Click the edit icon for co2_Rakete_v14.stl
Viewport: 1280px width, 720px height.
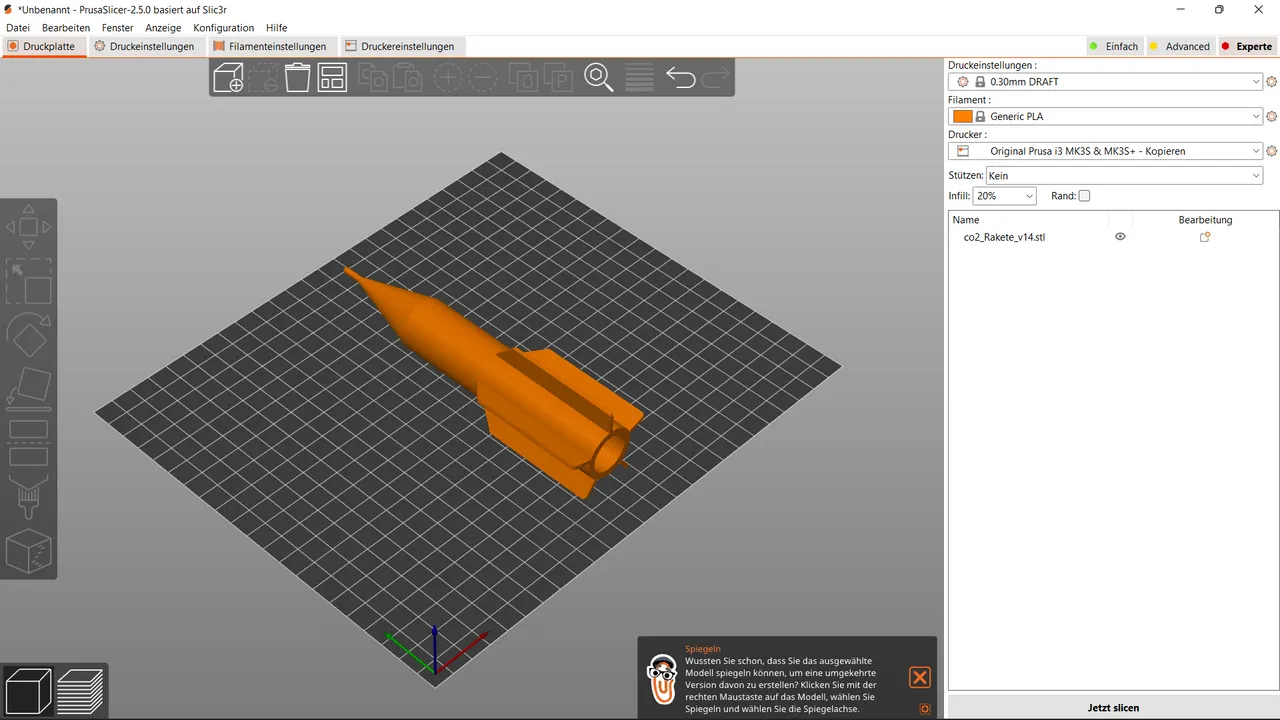1205,237
